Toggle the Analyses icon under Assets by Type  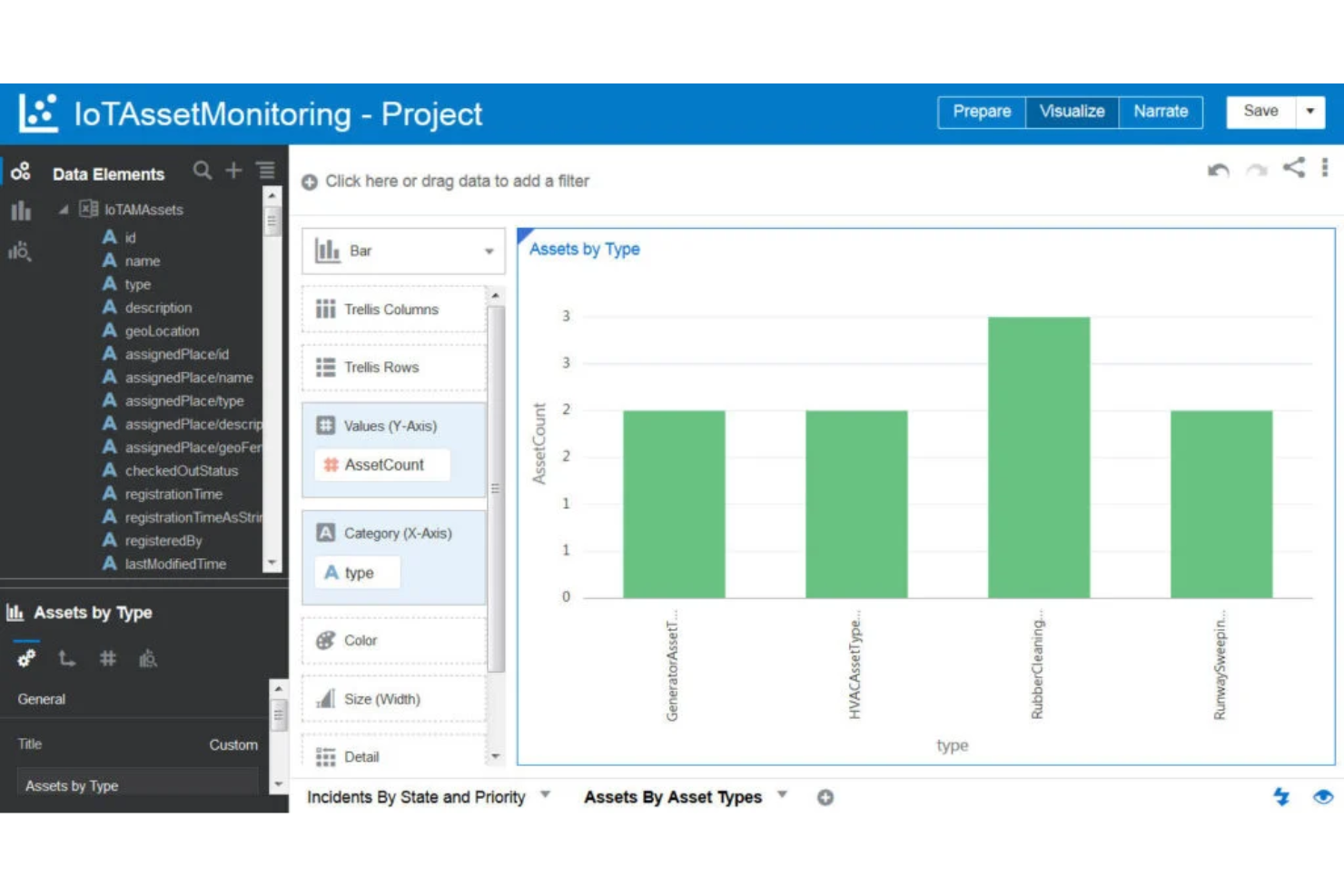pyautogui.click(x=148, y=659)
